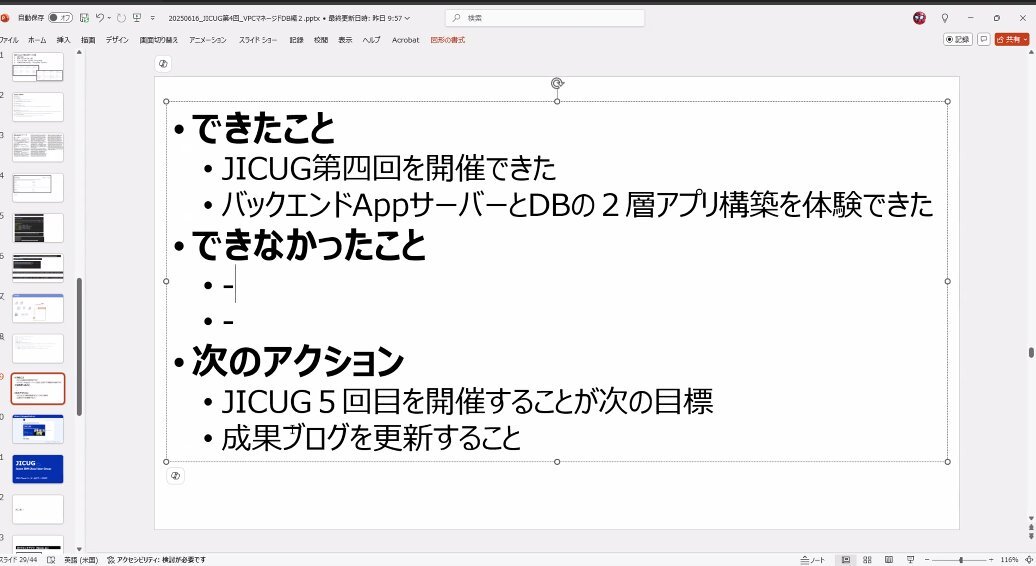
Task: Open the Customize Quick Access Toolbar arrow
Action: coord(153,18)
